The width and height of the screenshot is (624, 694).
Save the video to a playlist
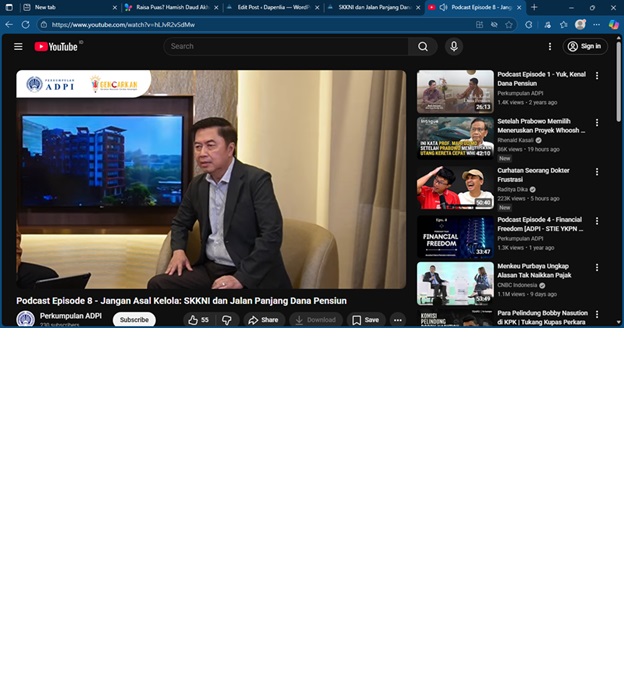[x=365, y=320]
